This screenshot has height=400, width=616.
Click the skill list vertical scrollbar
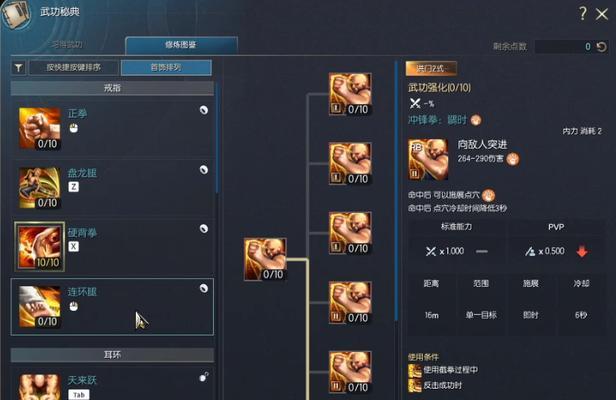tap(217, 138)
